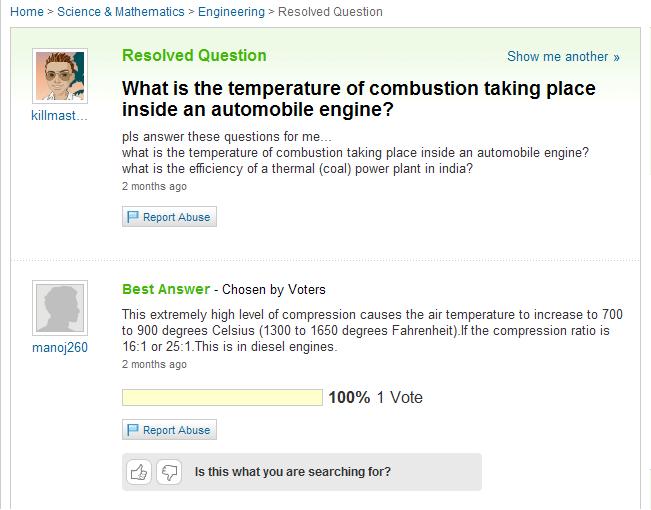Click the question title about combustion temperature
Screen dimensions: 651x510
pyautogui.click(x=359, y=99)
